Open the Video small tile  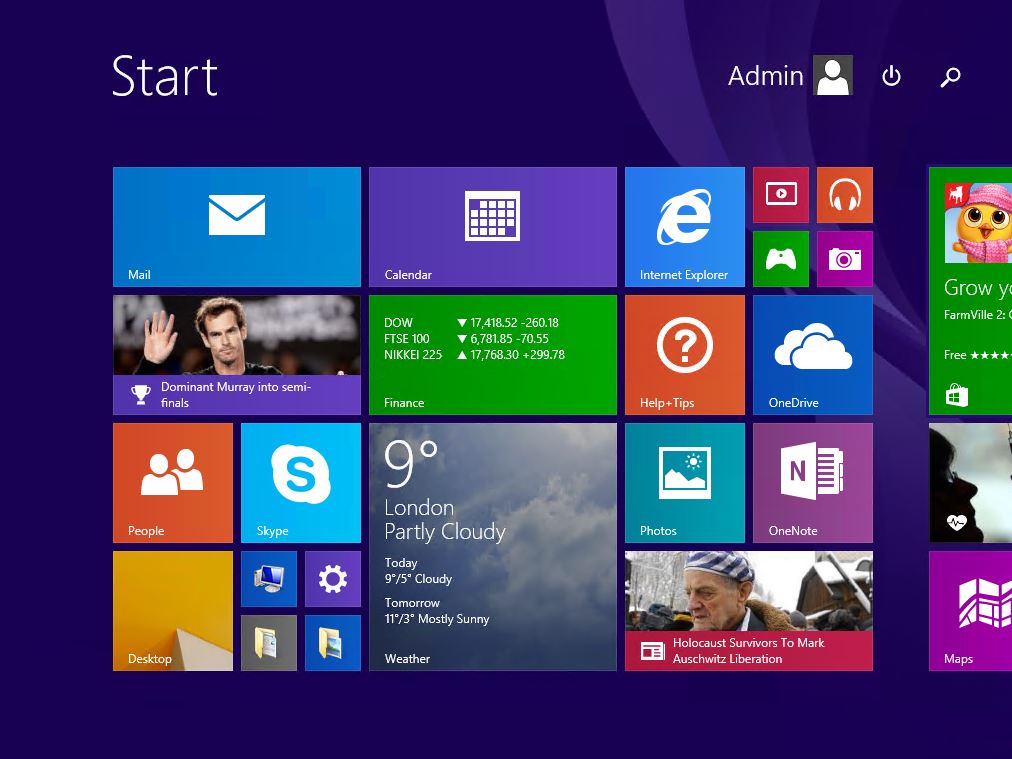[780, 195]
